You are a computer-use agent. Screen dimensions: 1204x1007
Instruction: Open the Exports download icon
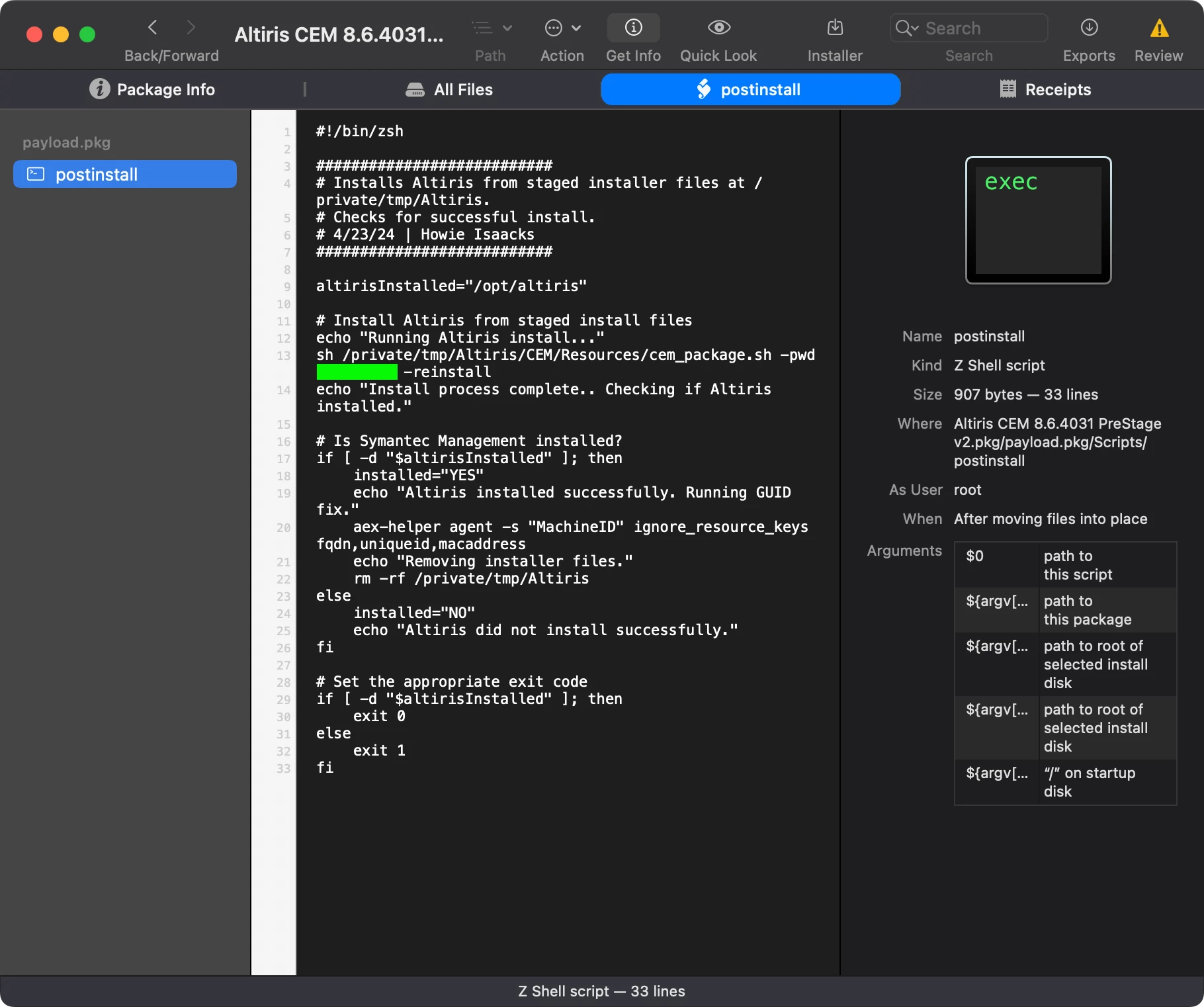coord(1090,28)
